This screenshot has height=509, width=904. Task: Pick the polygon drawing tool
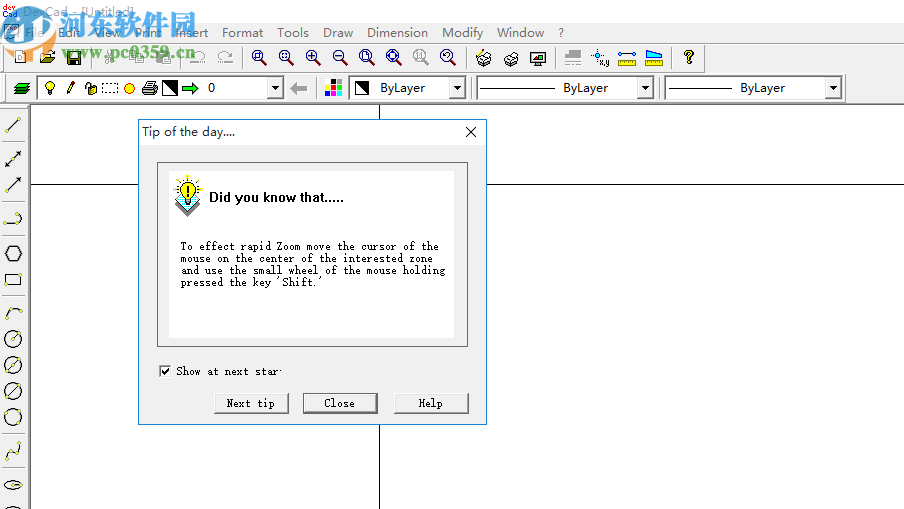[13, 254]
